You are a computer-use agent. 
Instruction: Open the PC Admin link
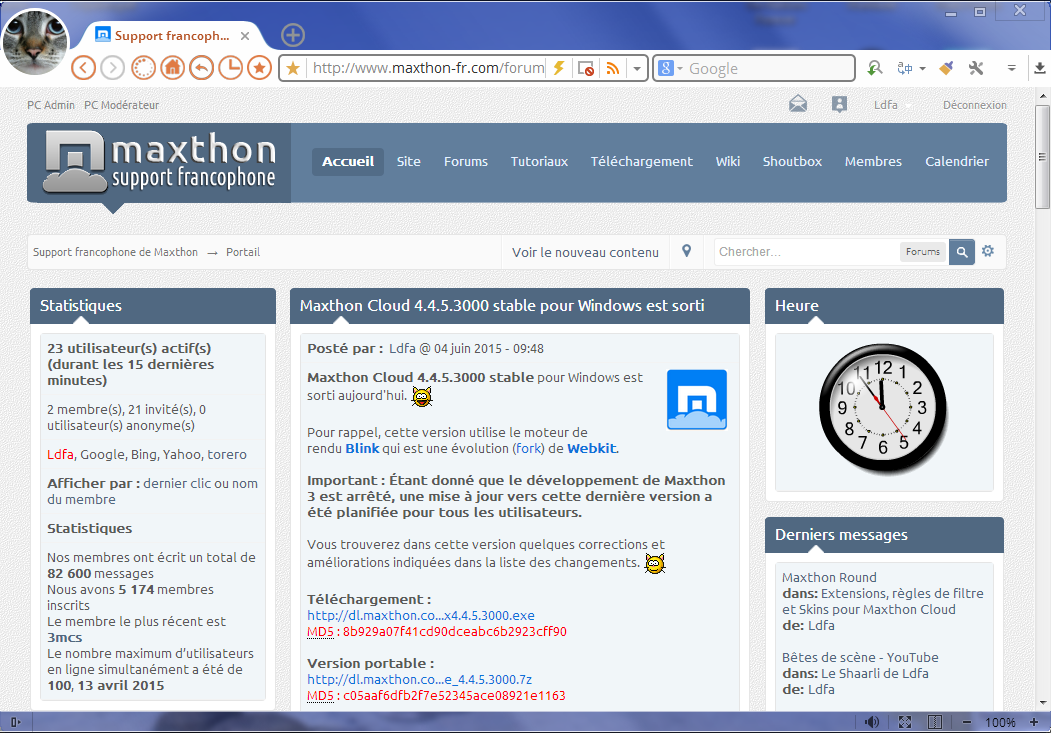51,105
